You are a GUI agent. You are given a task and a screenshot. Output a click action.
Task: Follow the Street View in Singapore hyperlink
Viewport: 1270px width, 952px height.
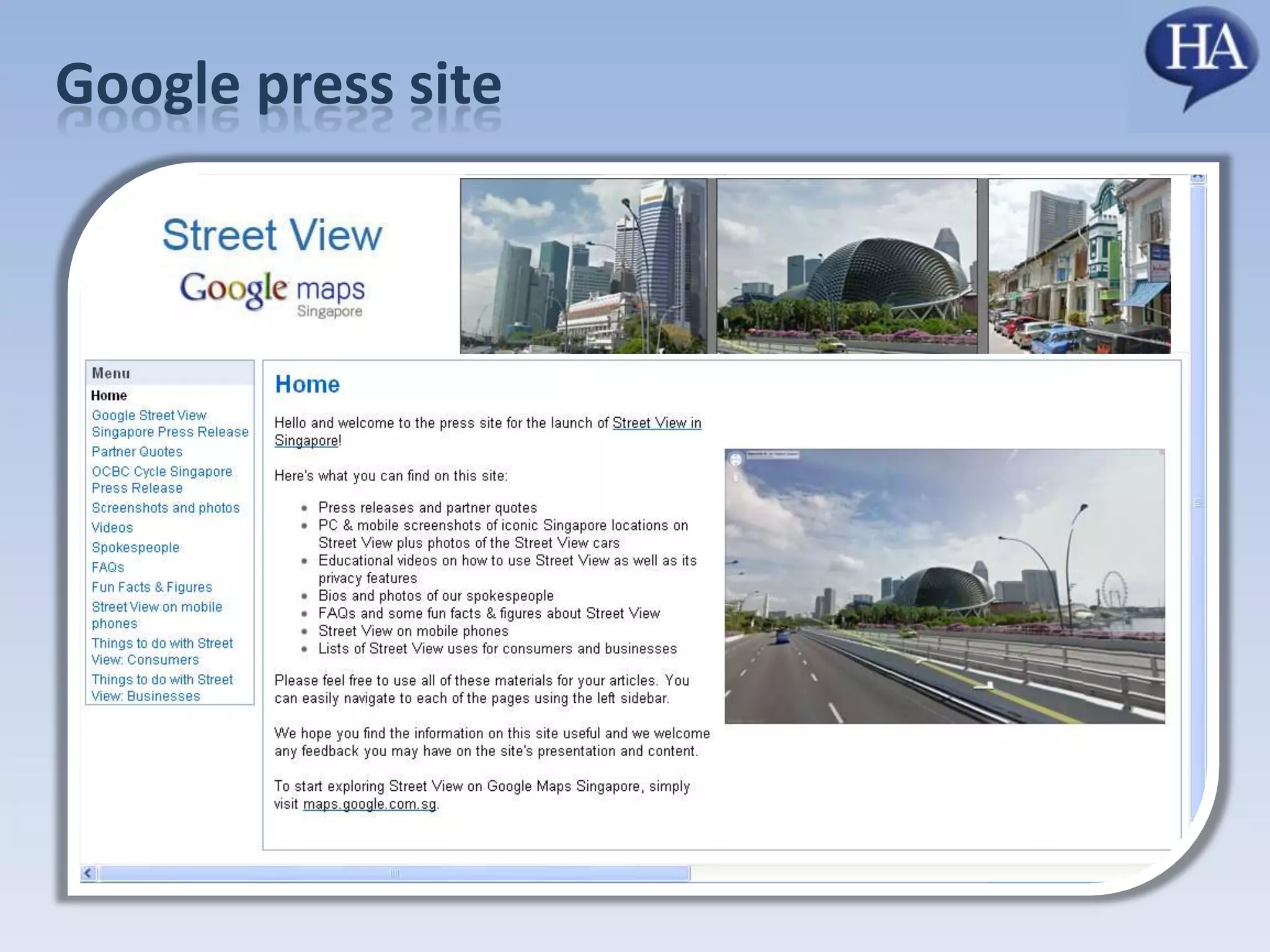[x=656, y=423]
